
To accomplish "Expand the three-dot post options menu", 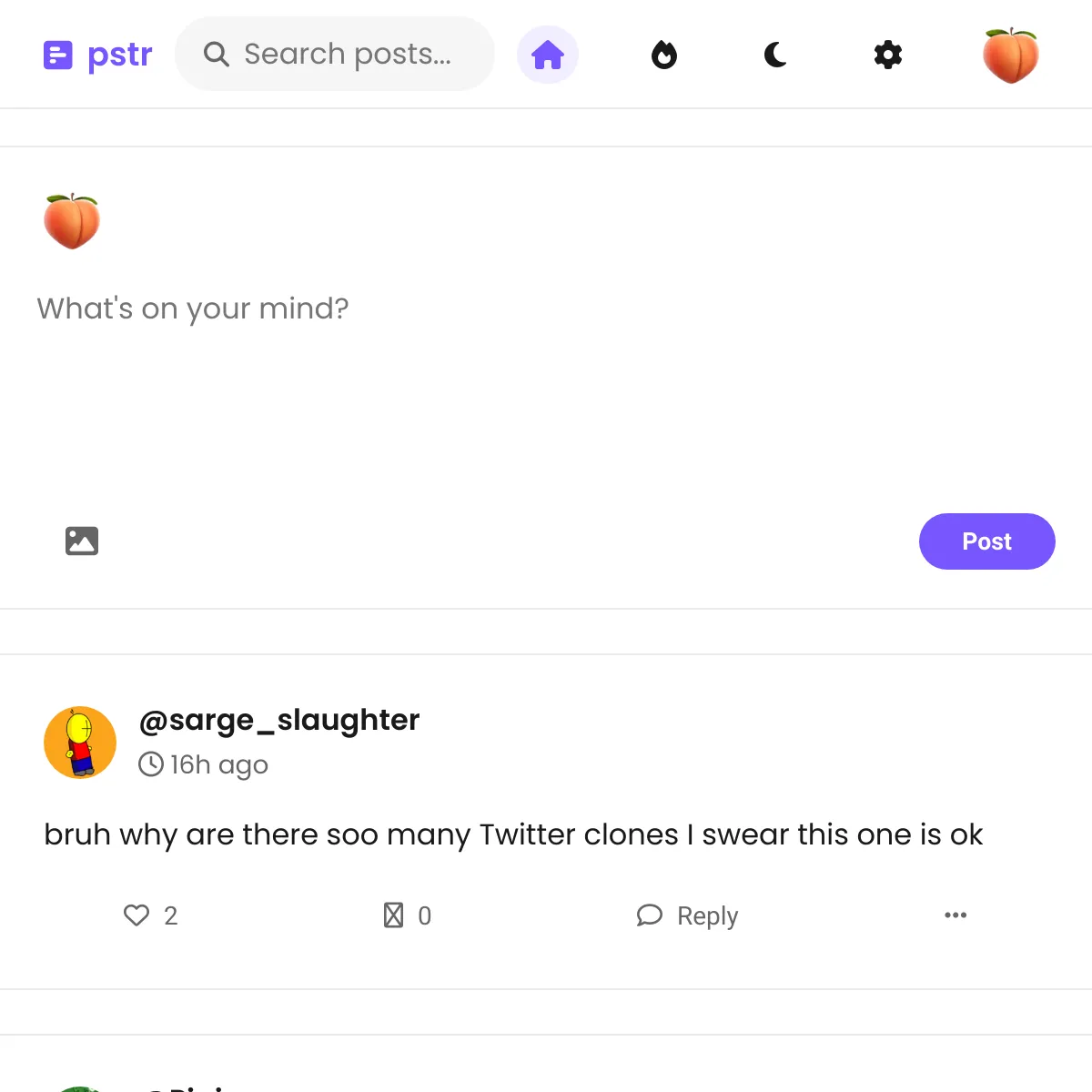I will click(955, 915).
